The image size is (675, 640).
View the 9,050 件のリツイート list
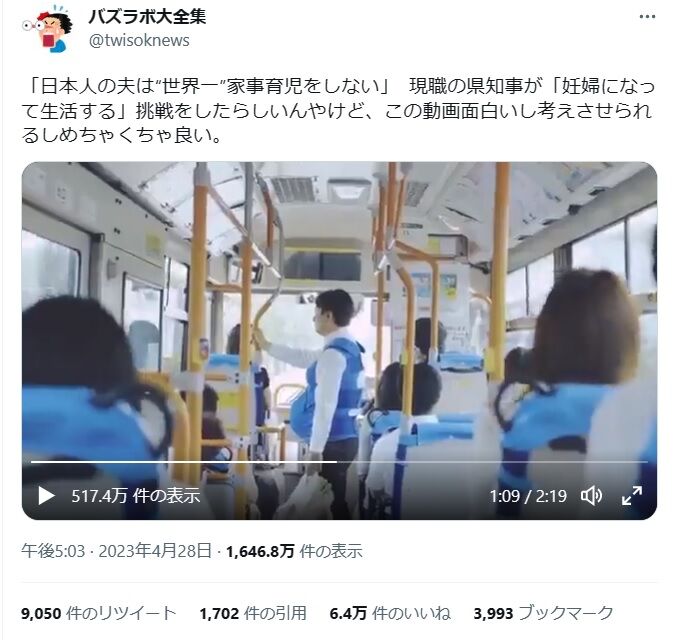coord(99,613)
